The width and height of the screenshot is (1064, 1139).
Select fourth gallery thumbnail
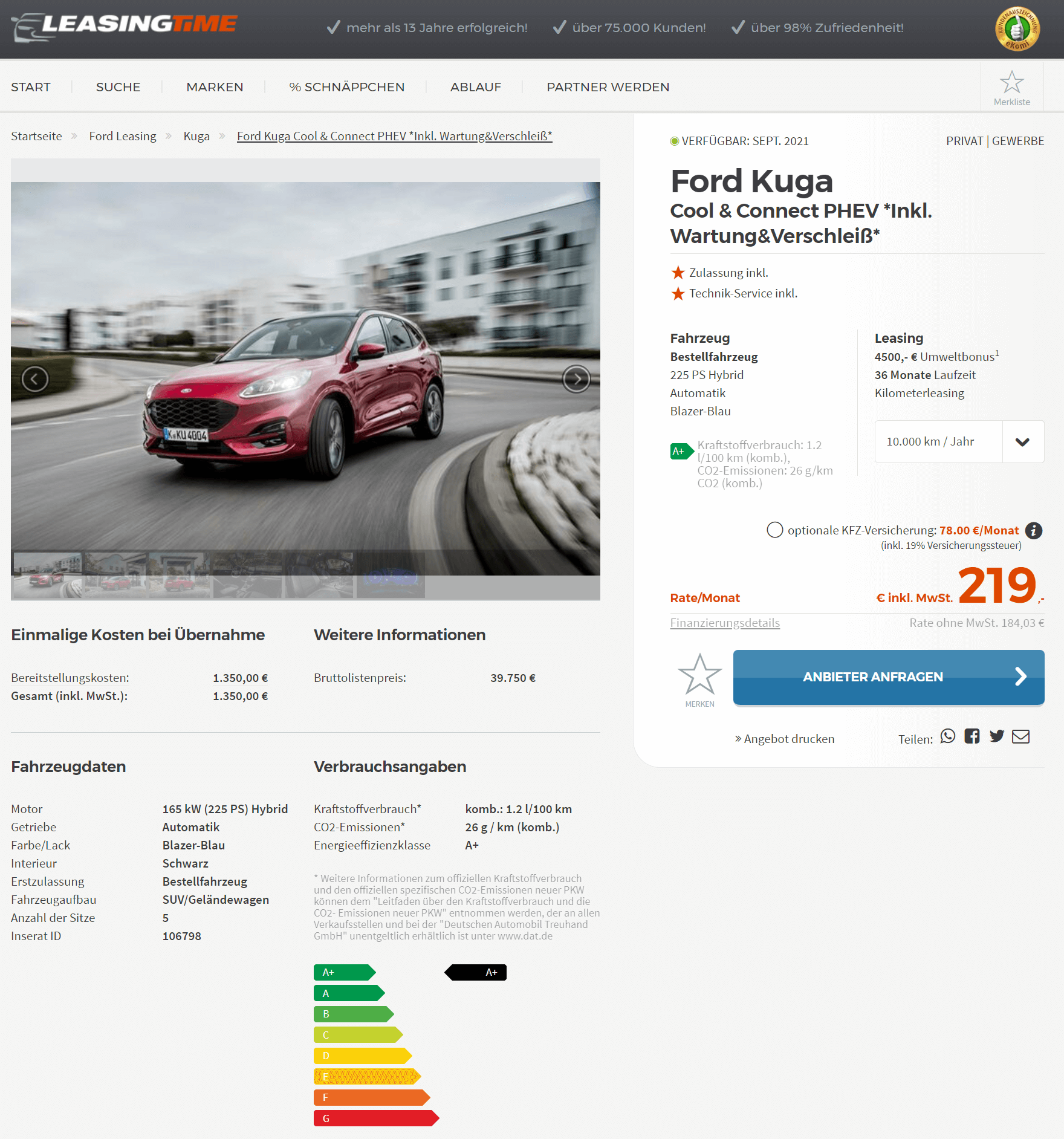point(247,575)
